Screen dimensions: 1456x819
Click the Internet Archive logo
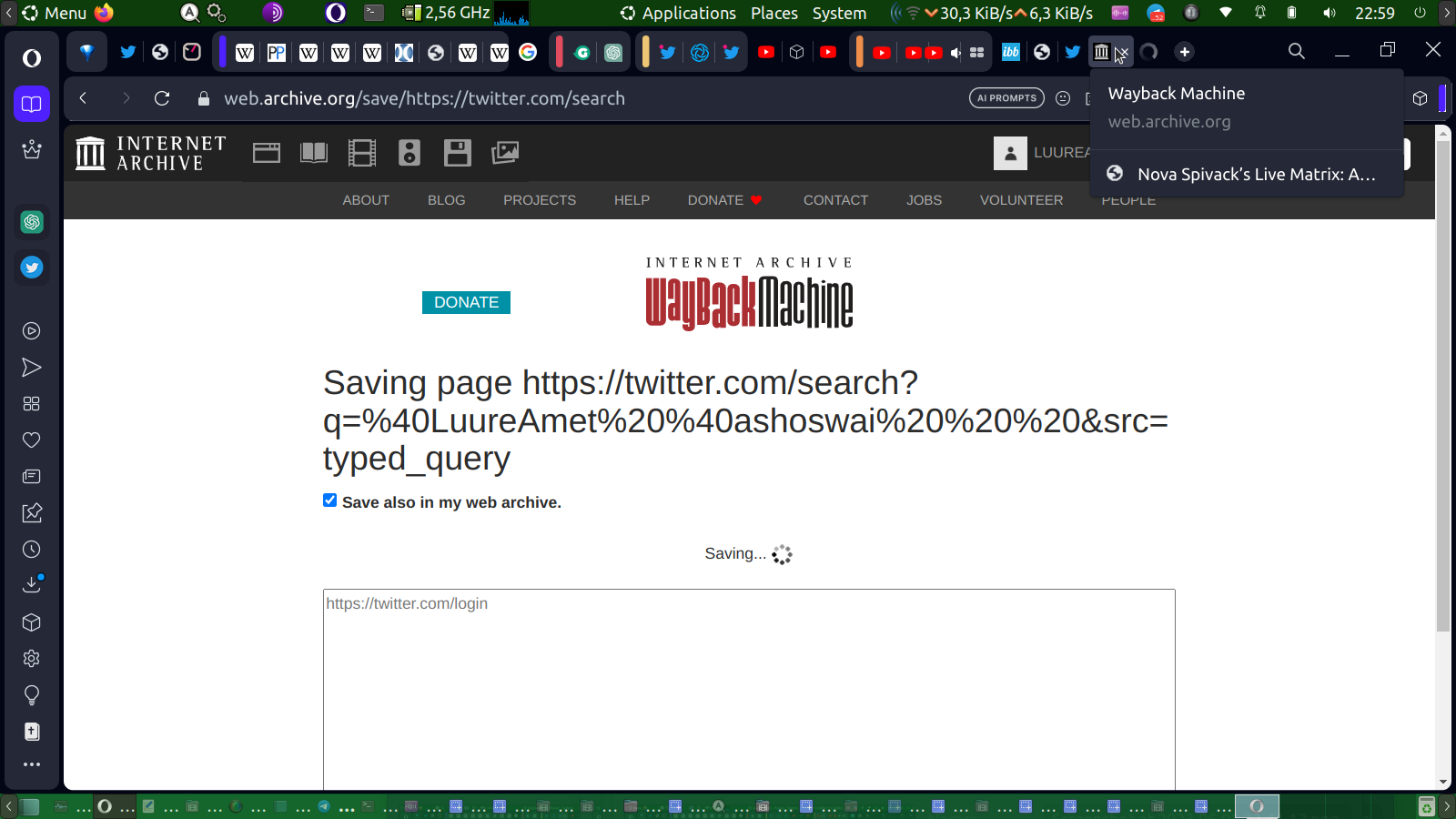click(x=151, y=153)
